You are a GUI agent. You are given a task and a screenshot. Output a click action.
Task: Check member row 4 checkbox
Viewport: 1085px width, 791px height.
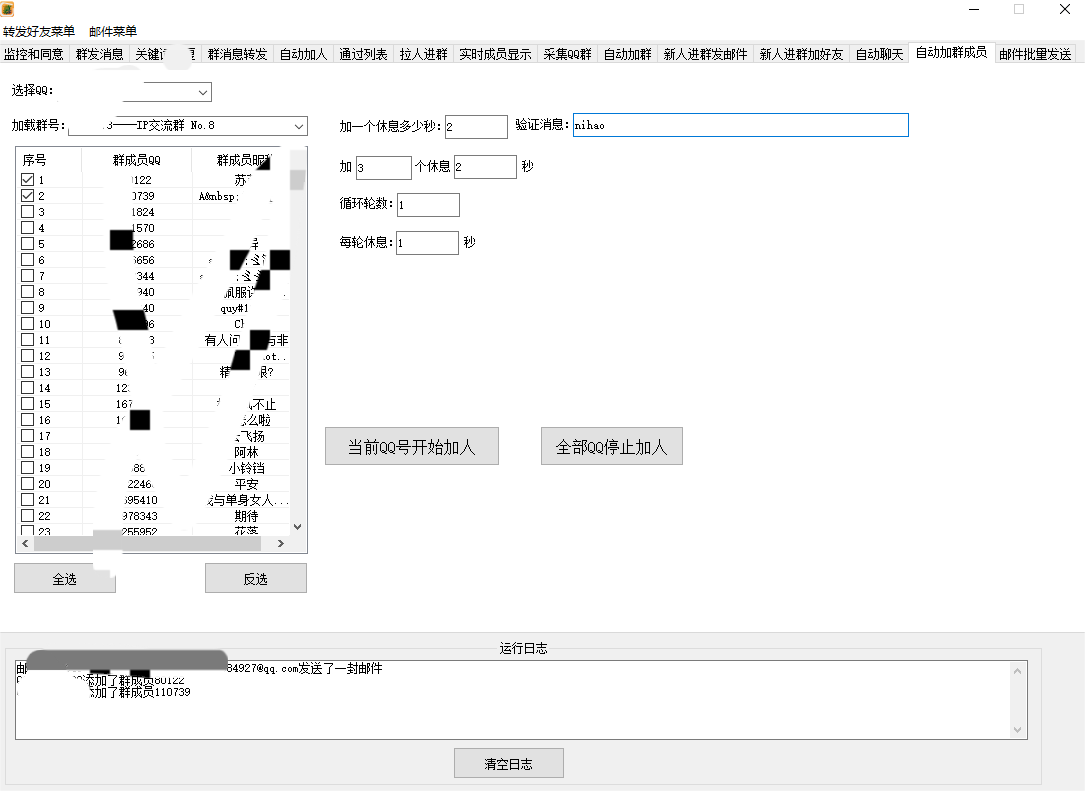pyautogui.click(x=28, y=227)
